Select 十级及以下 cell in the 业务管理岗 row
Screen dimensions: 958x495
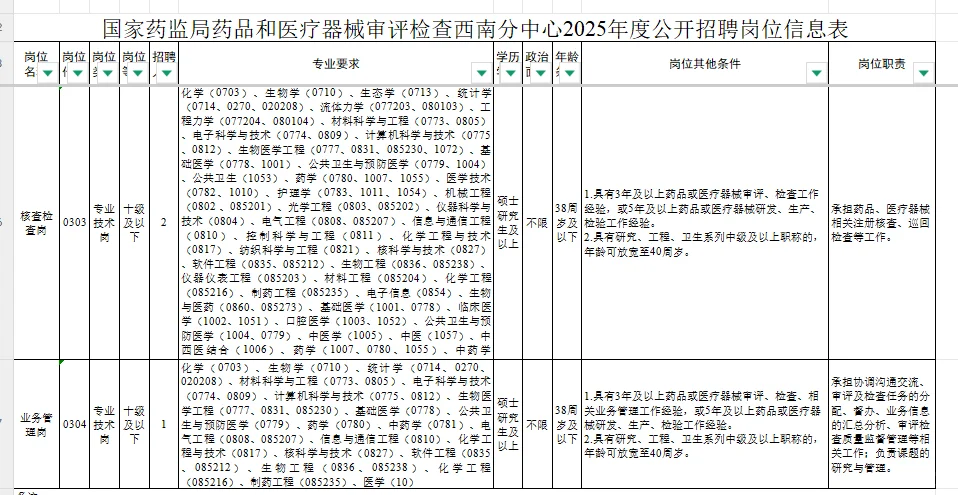134,424
